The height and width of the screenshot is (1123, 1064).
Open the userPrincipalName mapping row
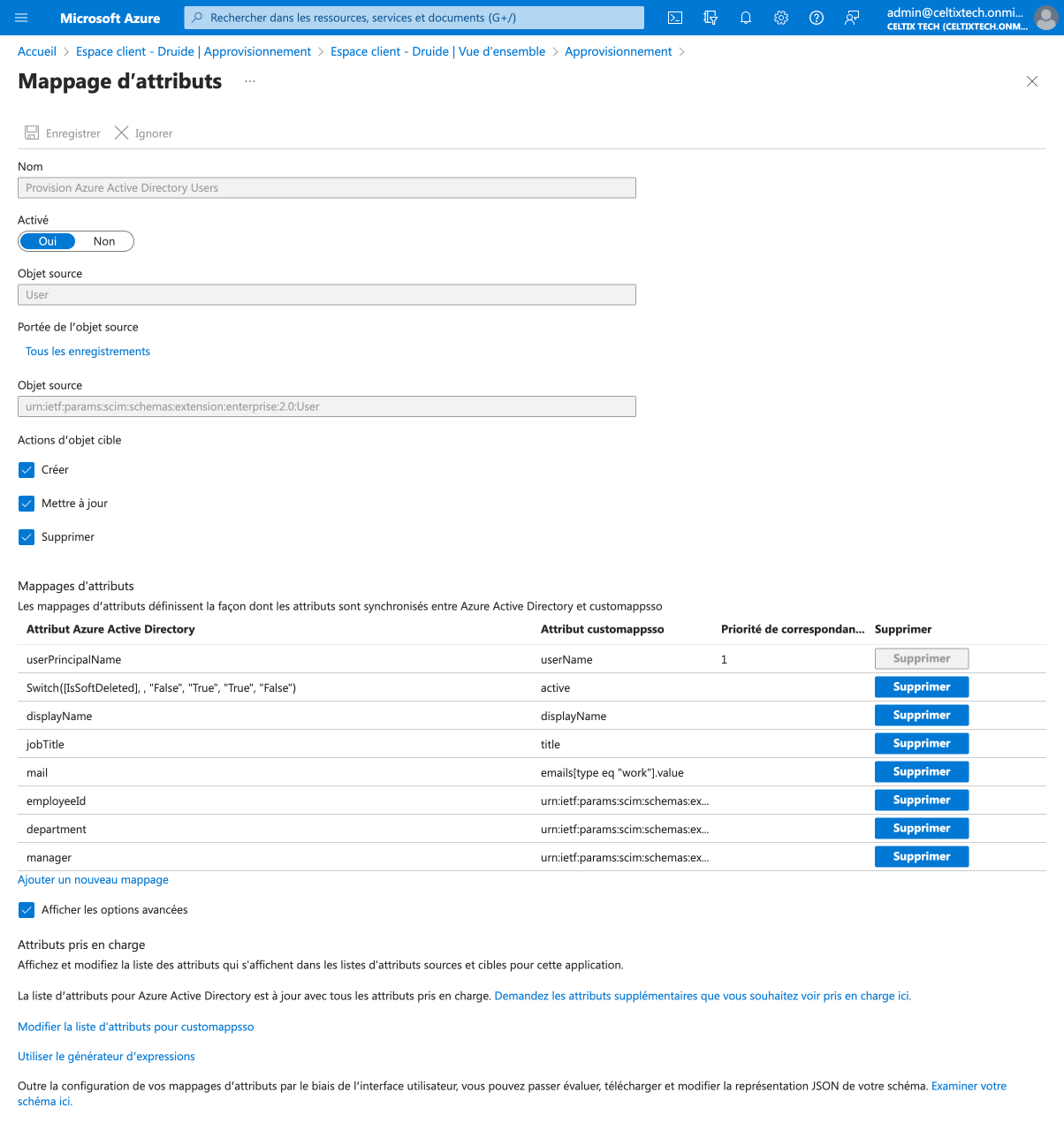(x=532, y=659)
